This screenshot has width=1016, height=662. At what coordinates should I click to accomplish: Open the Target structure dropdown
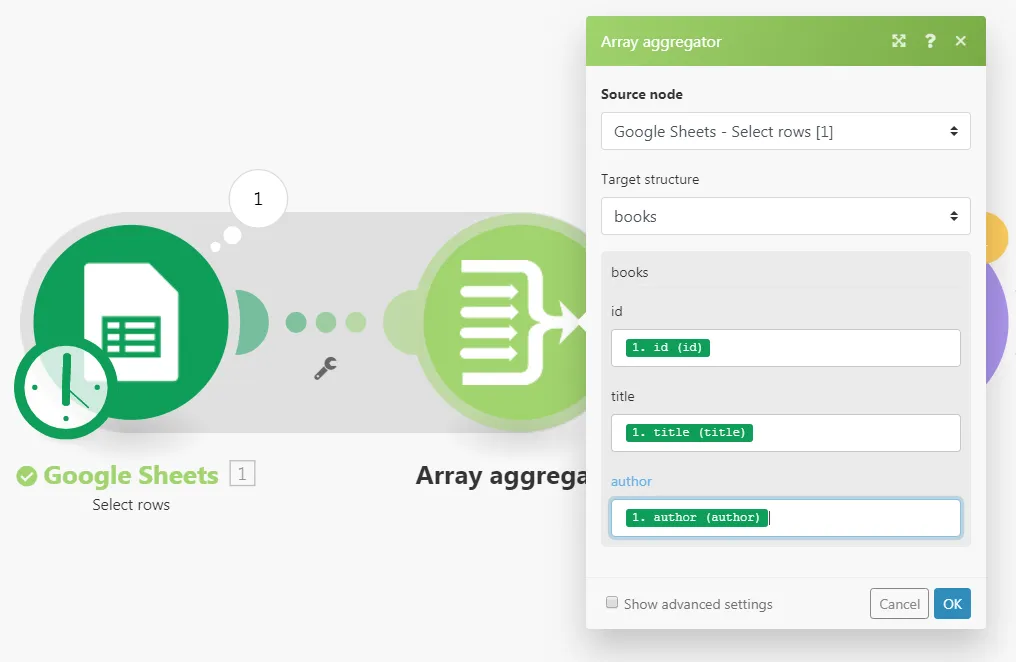[785, 216]
